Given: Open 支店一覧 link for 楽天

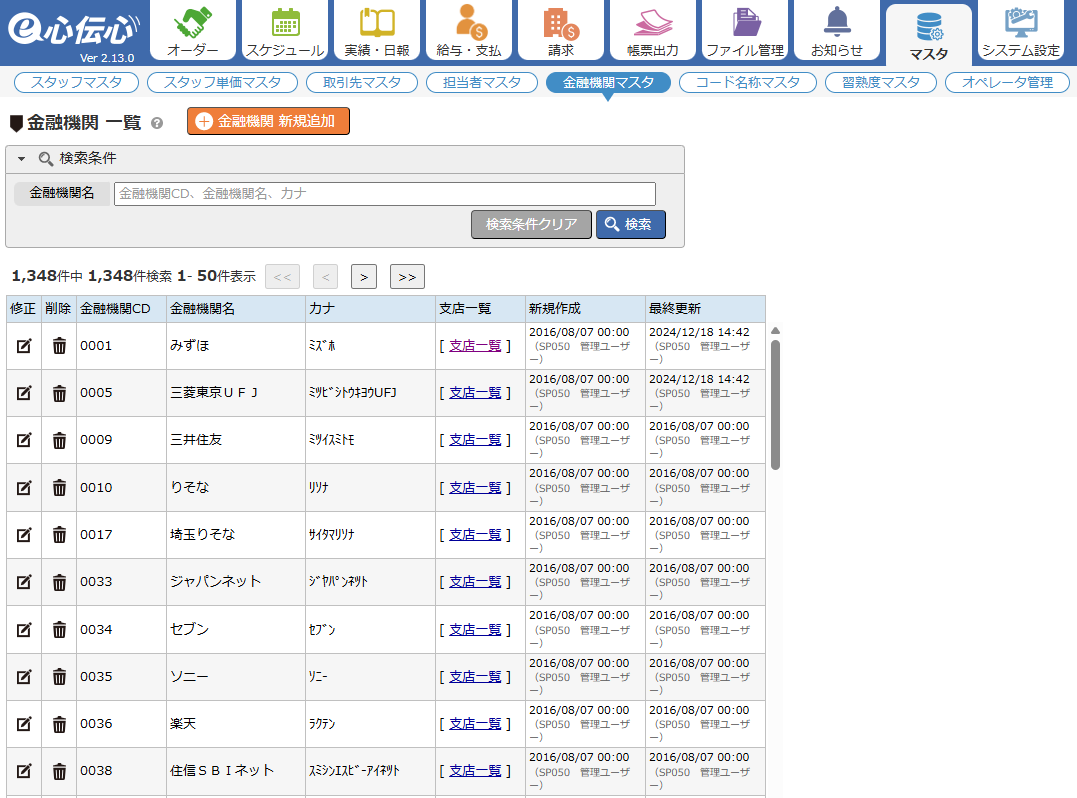Looking at the screenshot, I should [475, 723].
